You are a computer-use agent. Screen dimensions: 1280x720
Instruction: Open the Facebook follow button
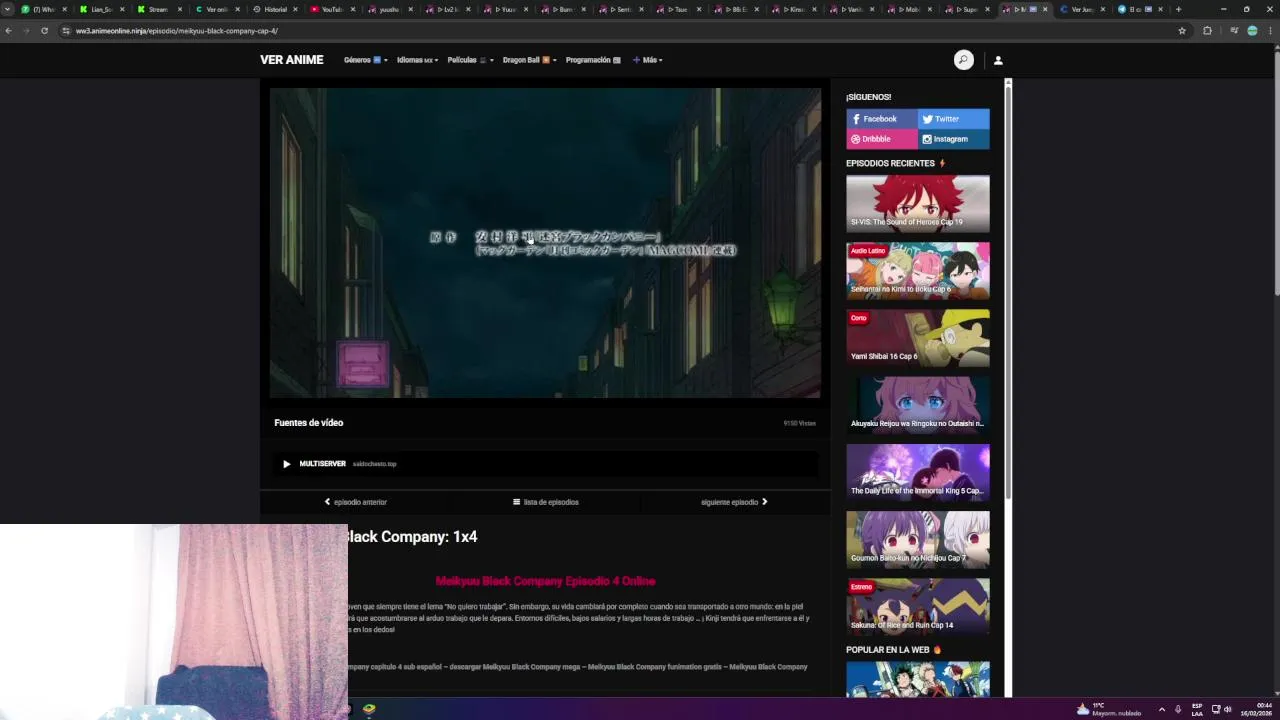[882, 119]
